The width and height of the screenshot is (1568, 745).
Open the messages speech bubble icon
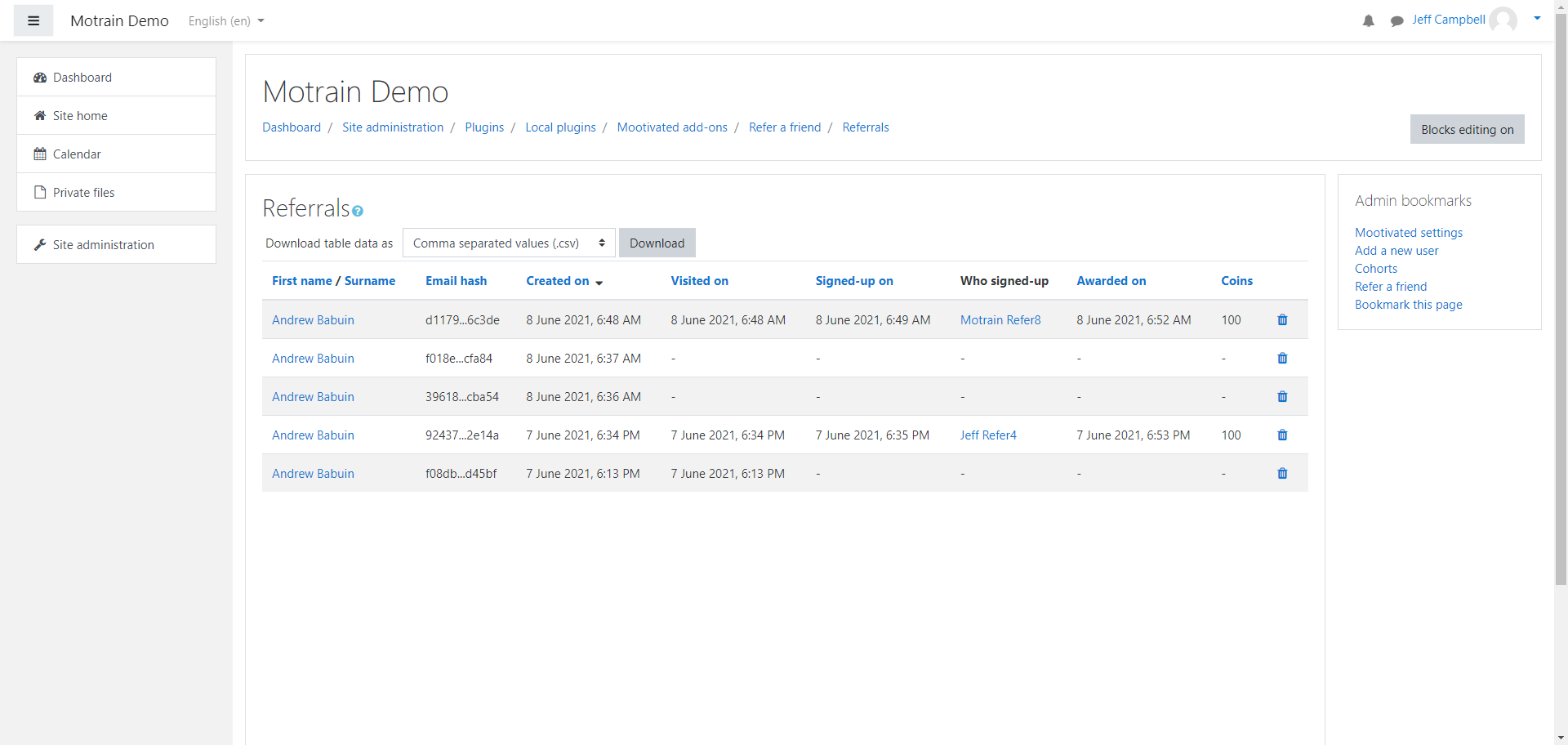click(x=1397, y=20)
